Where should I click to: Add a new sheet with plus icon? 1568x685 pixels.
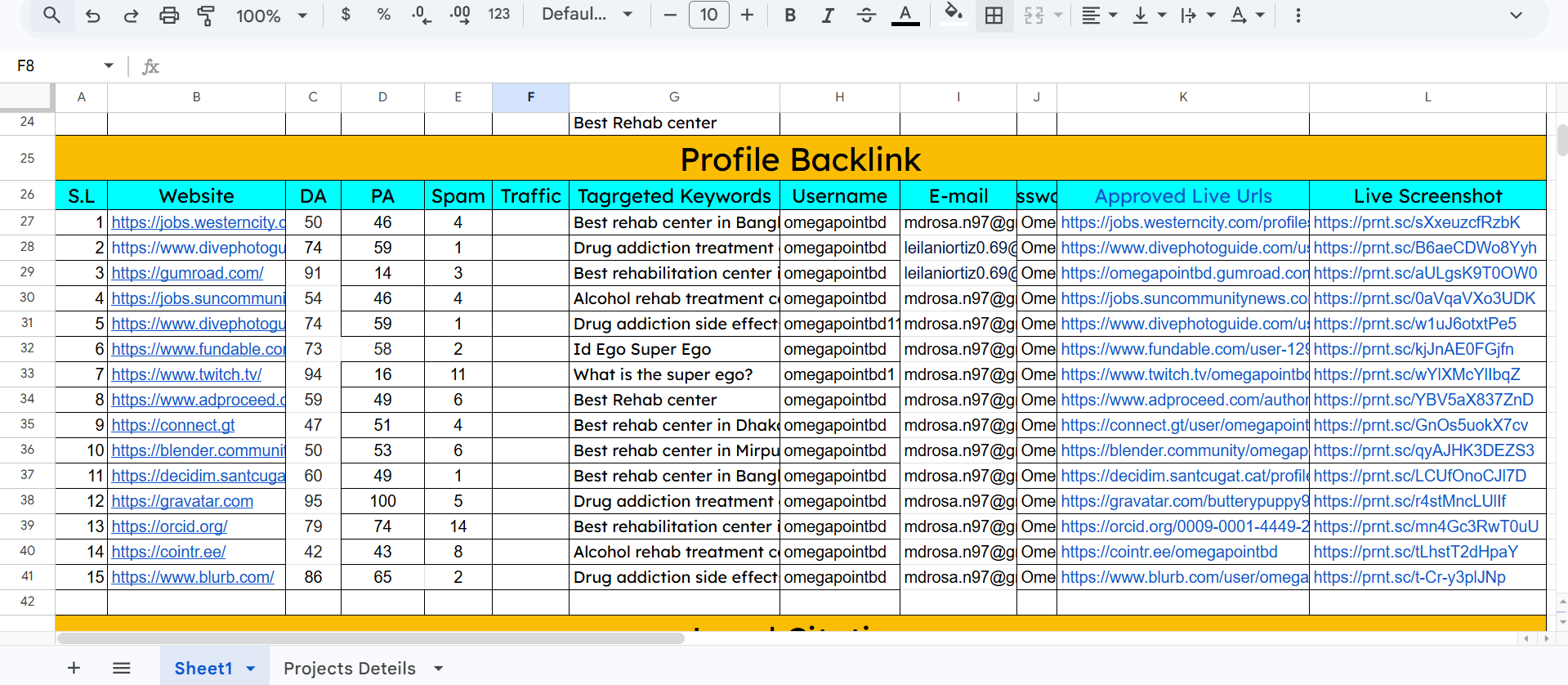click(74, 668)
